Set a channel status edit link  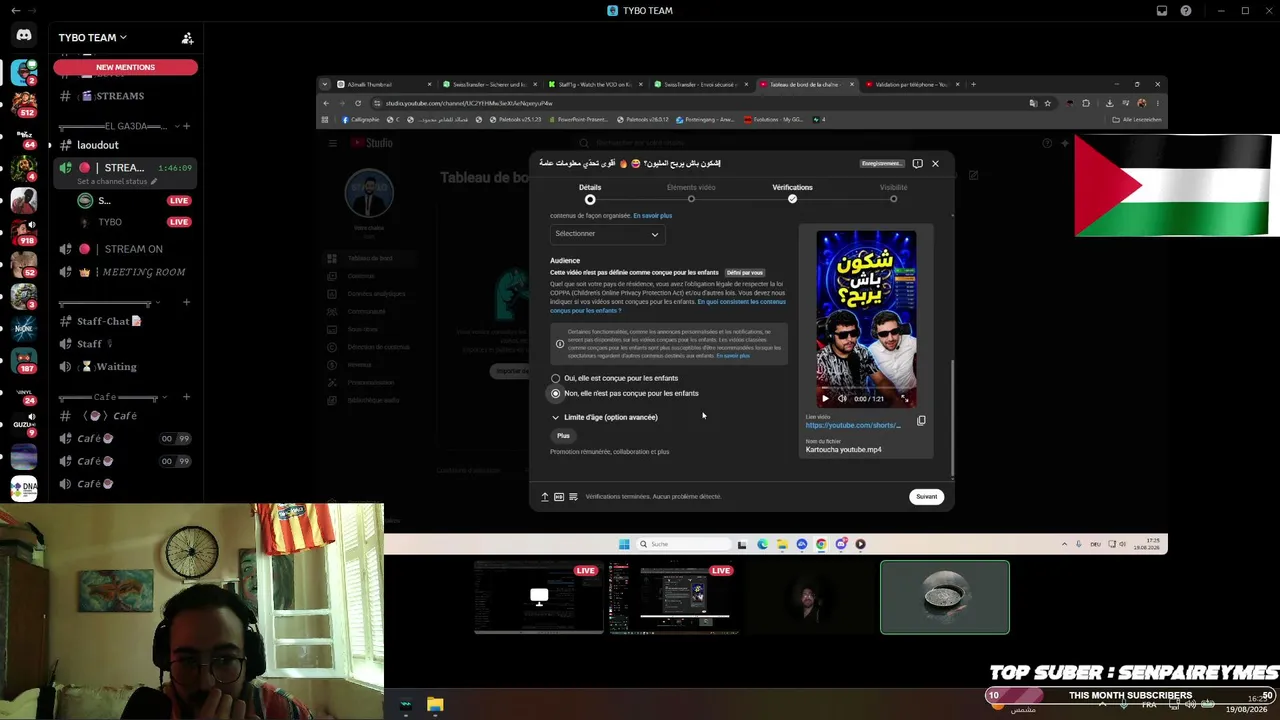[117, 182]
